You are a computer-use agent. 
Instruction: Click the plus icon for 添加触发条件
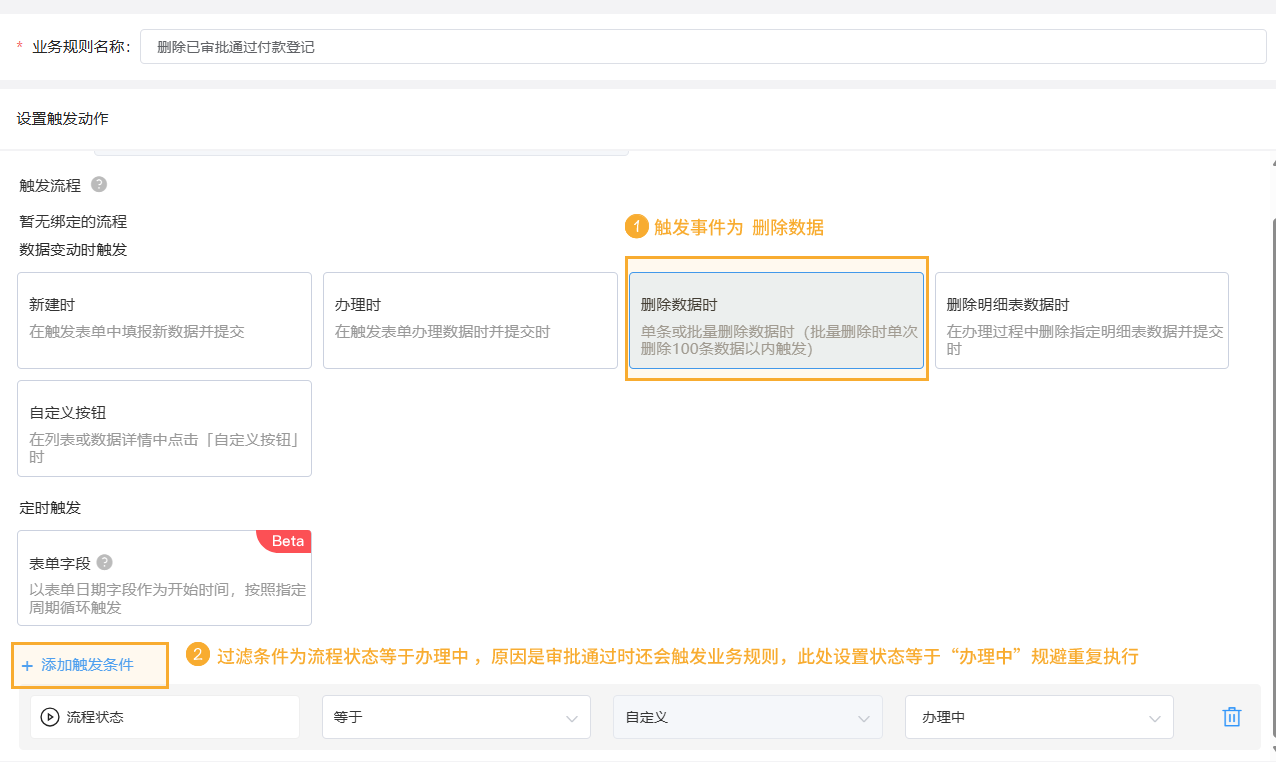(27, 666)
